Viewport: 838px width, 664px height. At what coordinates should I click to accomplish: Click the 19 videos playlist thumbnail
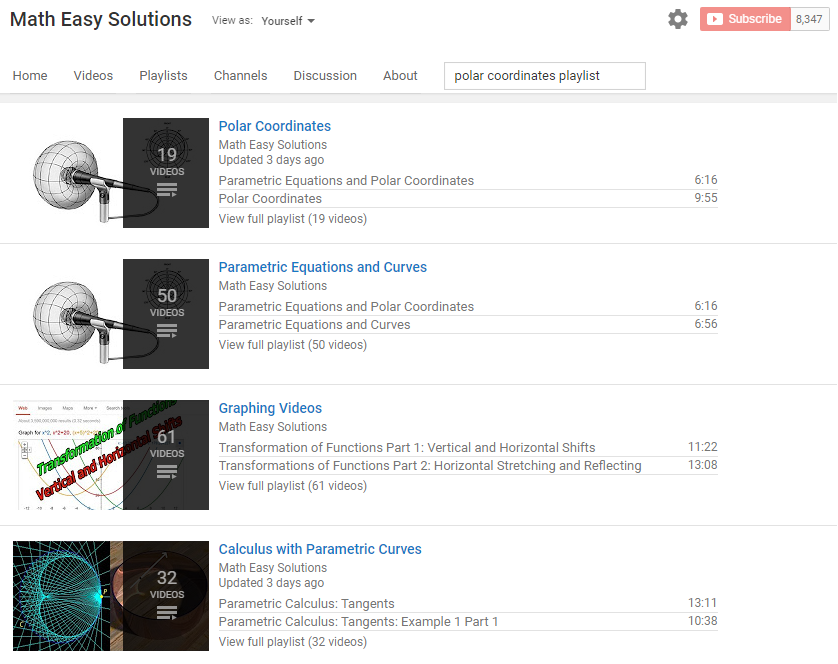click(111, 173)
